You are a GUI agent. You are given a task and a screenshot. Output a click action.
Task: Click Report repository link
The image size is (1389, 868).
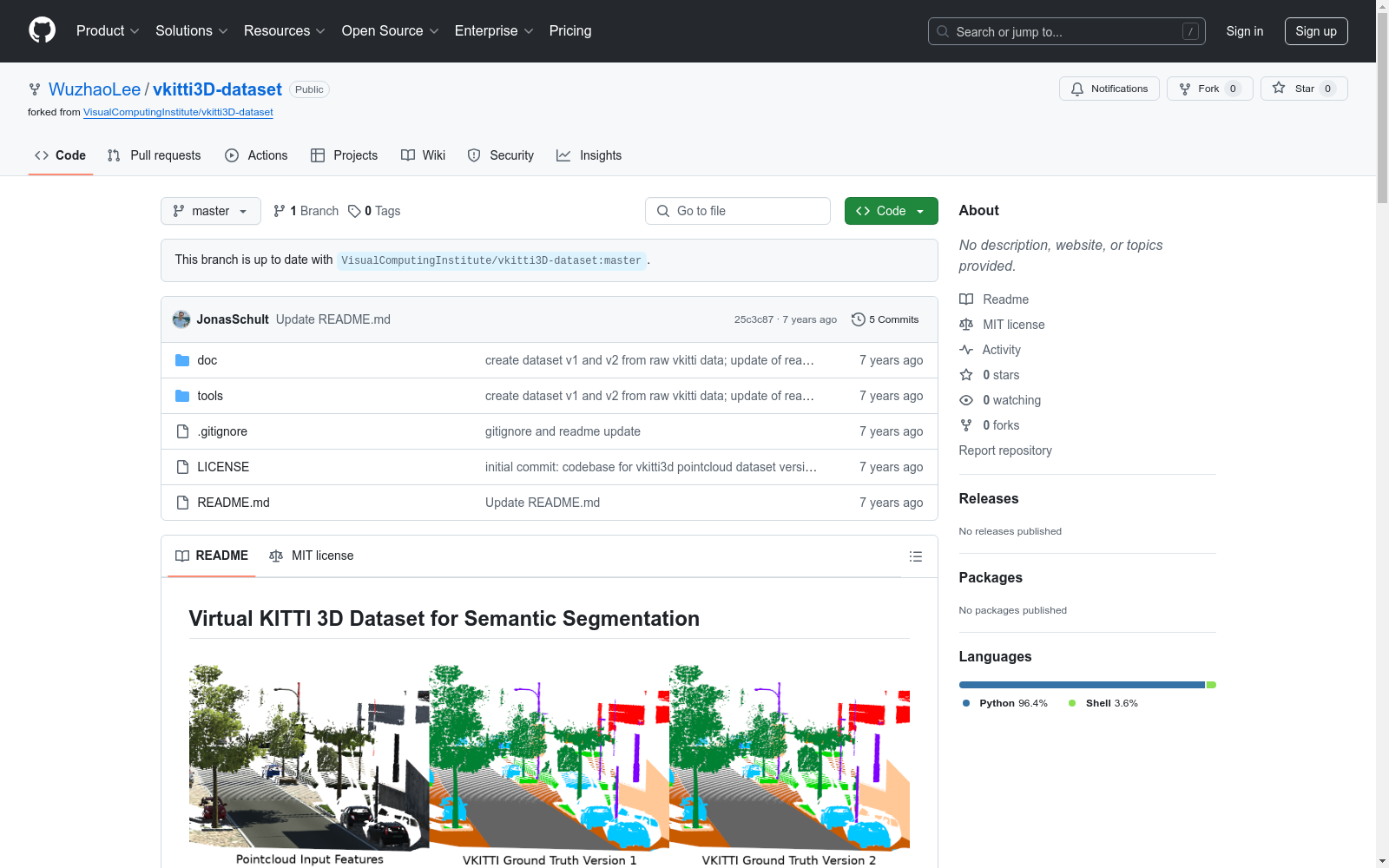point(1005,450)
